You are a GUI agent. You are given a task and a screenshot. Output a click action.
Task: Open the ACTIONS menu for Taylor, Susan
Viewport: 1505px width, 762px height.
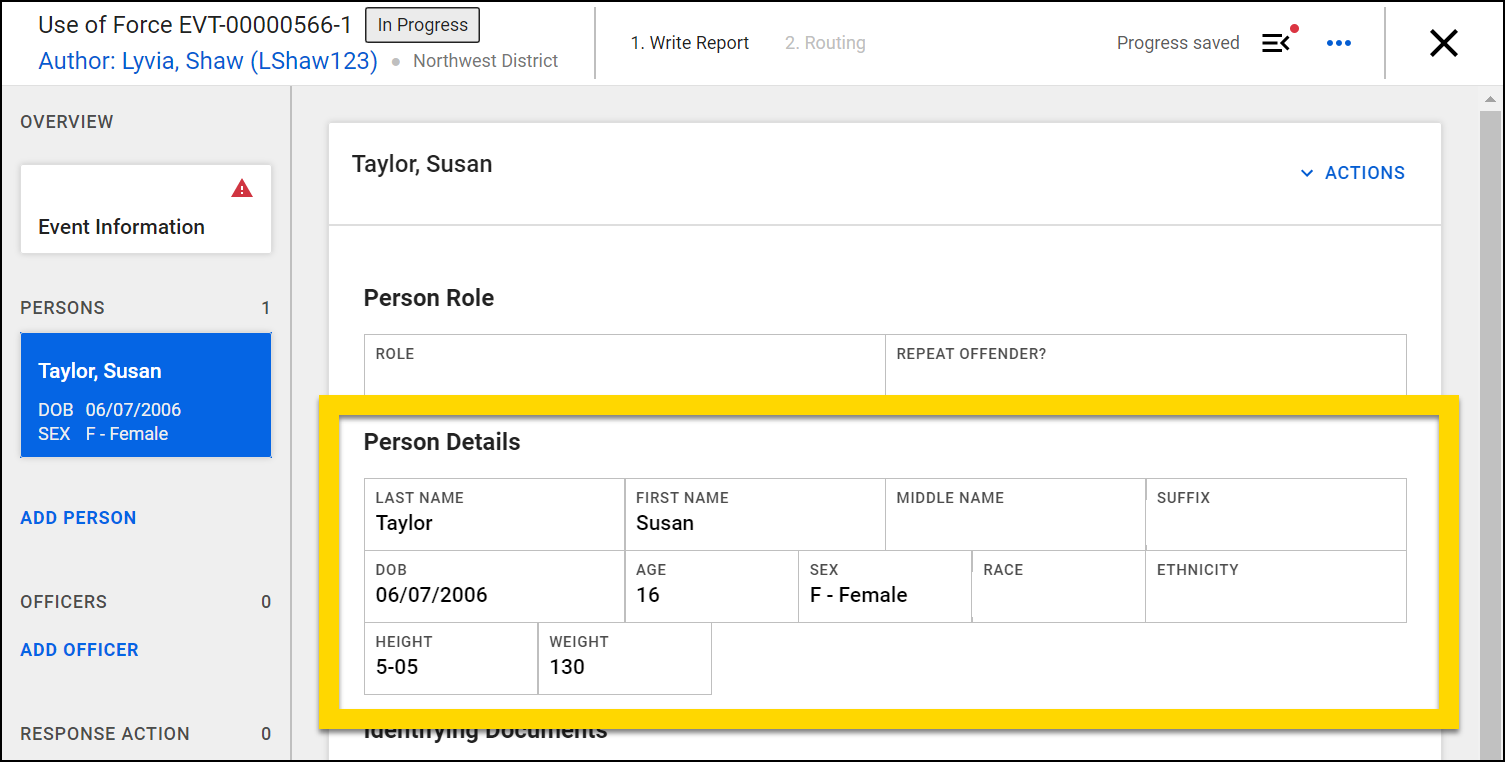tap(1364, 172)
